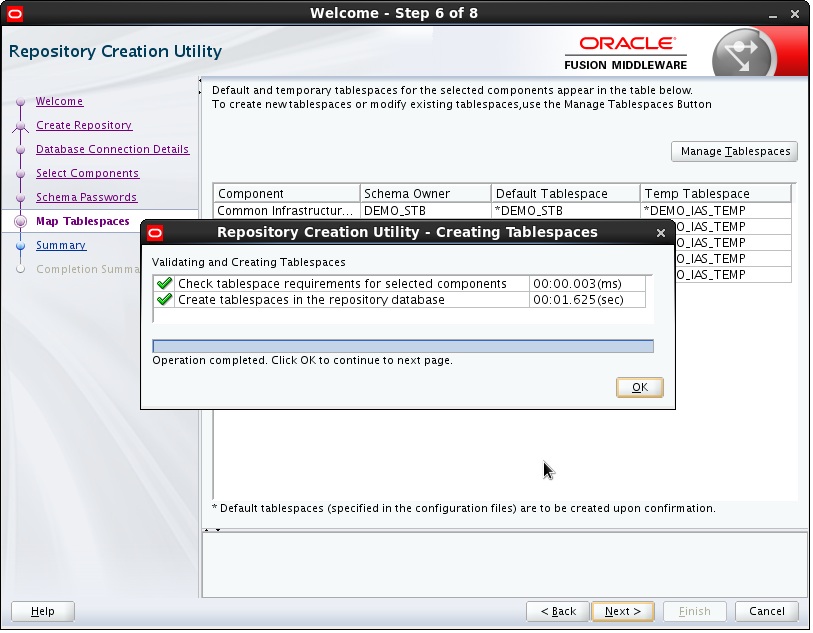Click the split pane collapse arrows above message area

[213, 531]
